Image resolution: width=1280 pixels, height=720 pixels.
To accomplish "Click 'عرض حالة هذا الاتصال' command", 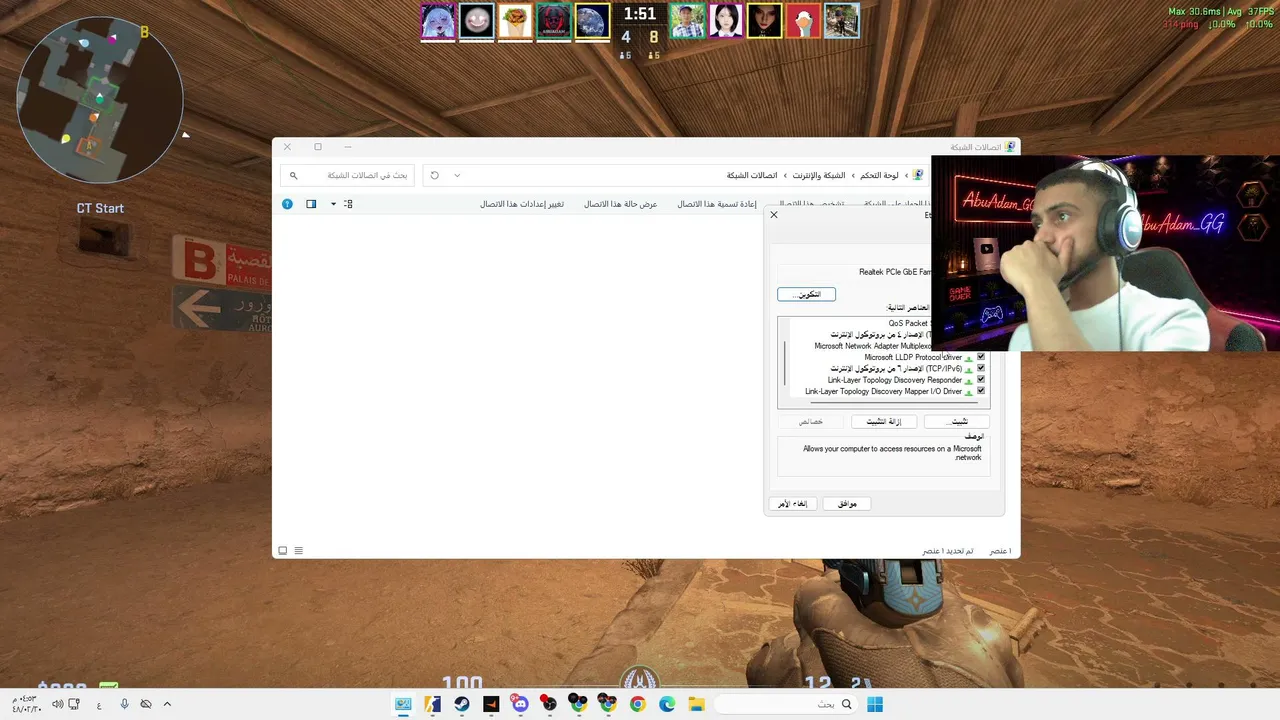I will pos(621,204).
